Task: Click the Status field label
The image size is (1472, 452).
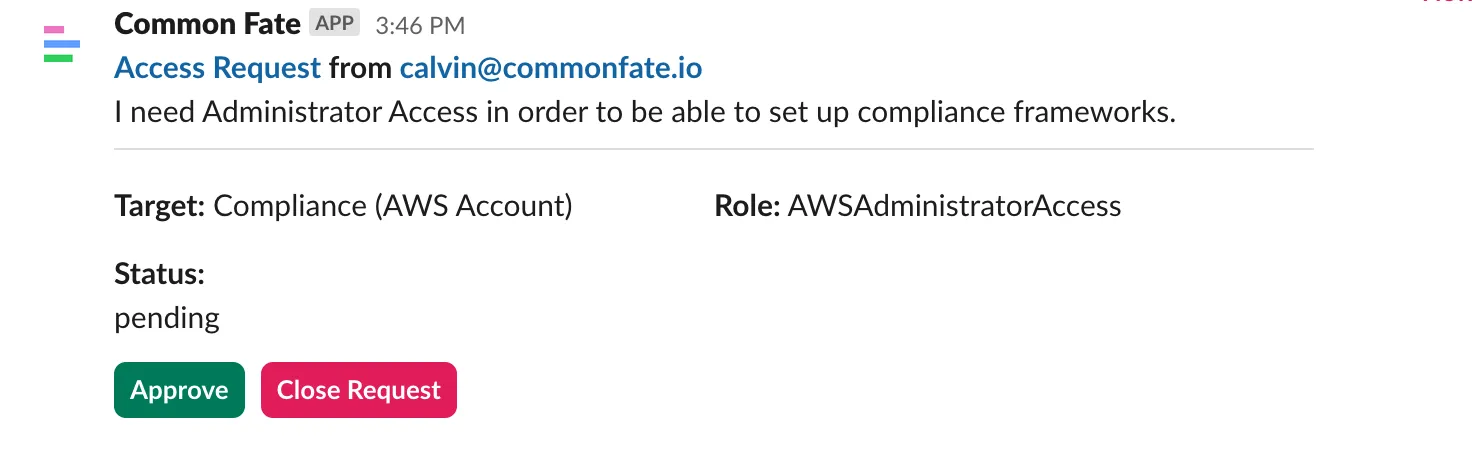Action: click(159, 273)
